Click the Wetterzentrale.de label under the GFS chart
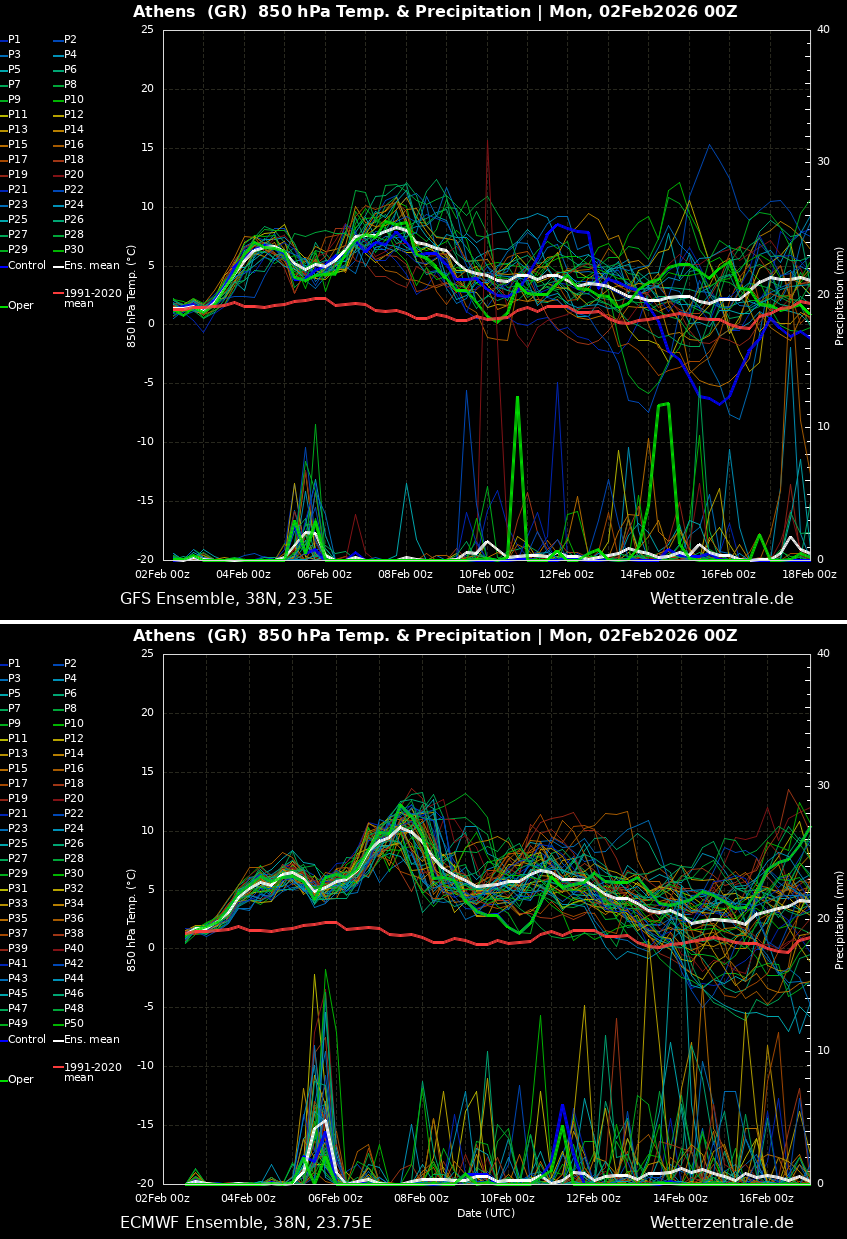 point(721,599)
